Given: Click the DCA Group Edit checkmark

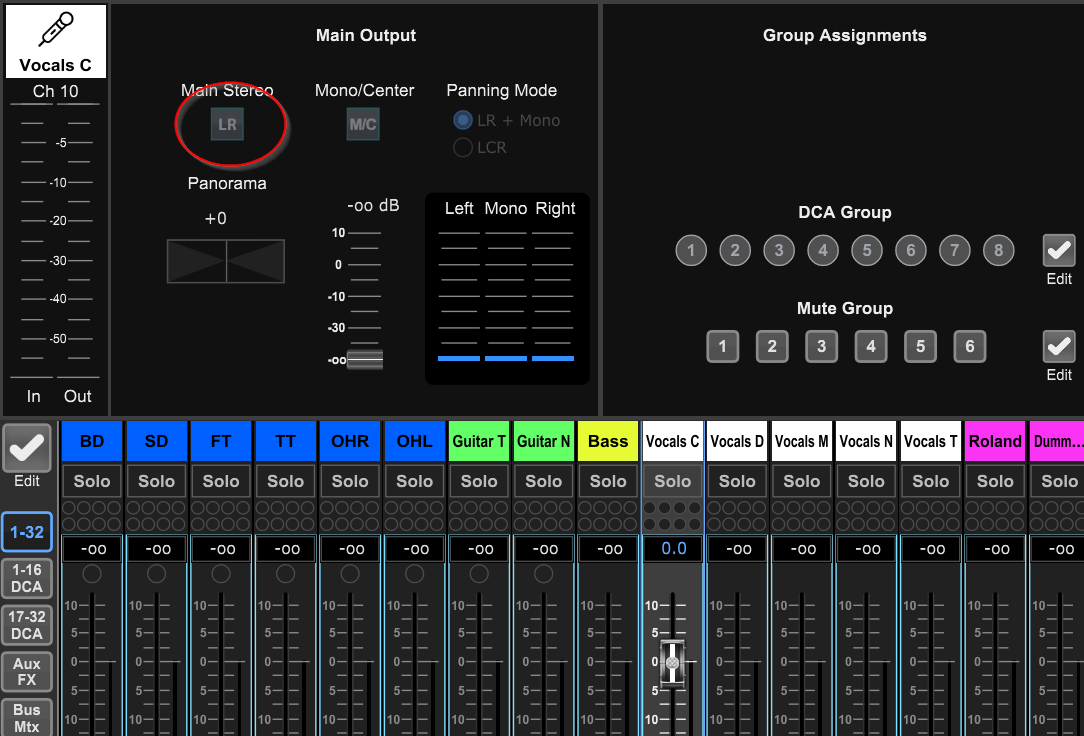Looking at the screenshot, I should tap(1059, 250).
